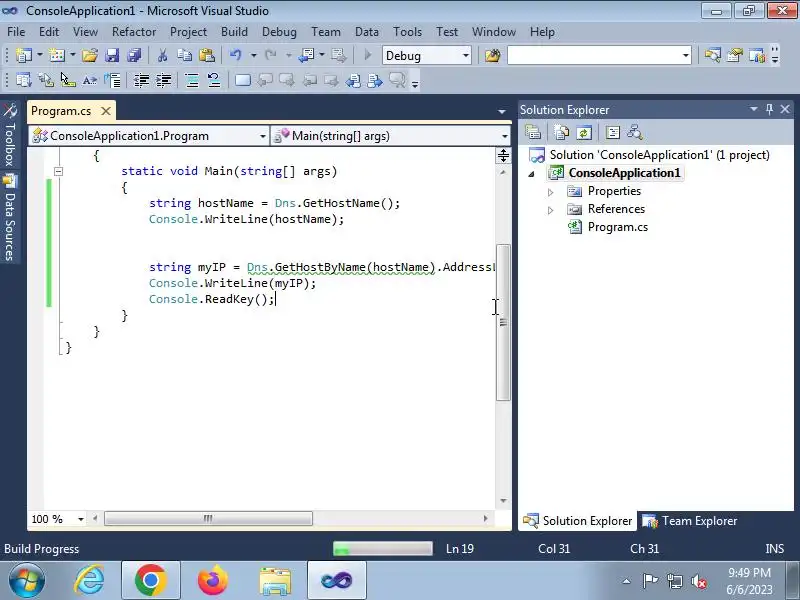Save Program.cs with the floppy disk icon
This screenshot has width=800, height=600.
tap(112, 55)
